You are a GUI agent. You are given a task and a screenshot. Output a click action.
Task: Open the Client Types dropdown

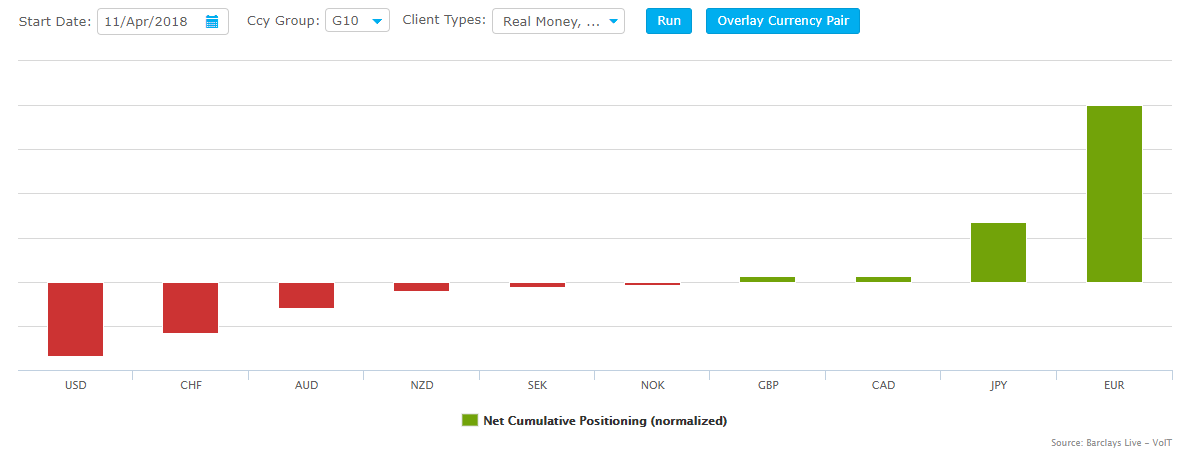(x=558, y=21)
